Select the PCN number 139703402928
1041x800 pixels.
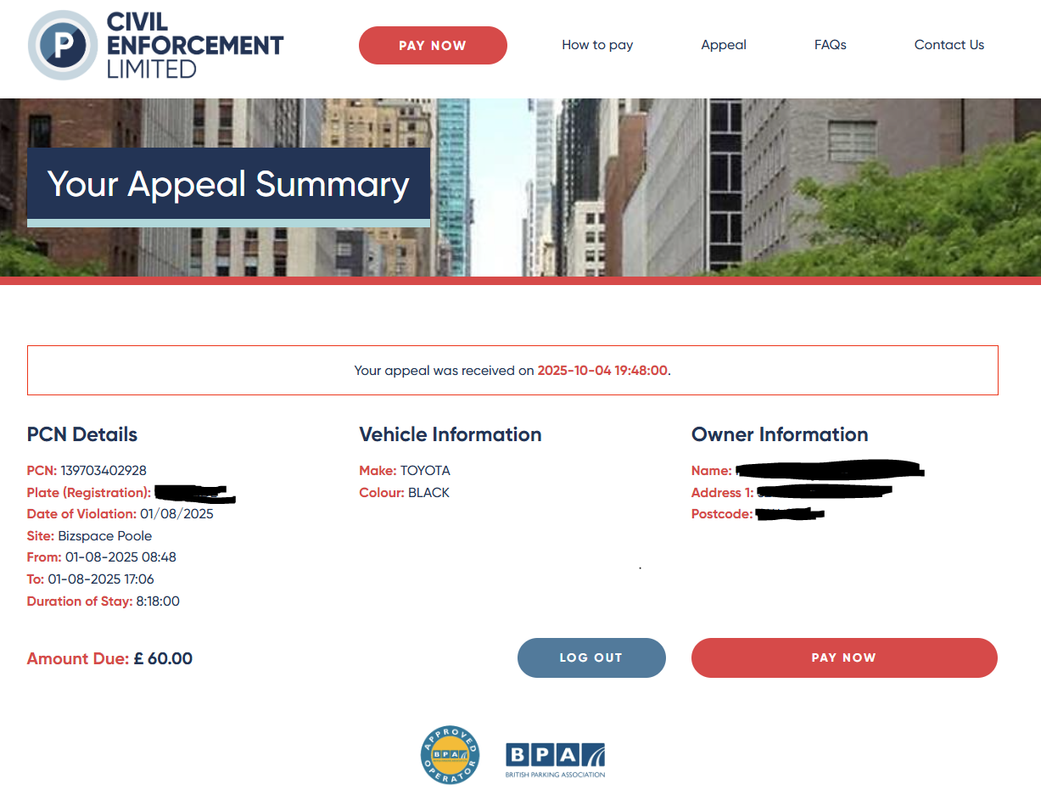tap(104, 471)
